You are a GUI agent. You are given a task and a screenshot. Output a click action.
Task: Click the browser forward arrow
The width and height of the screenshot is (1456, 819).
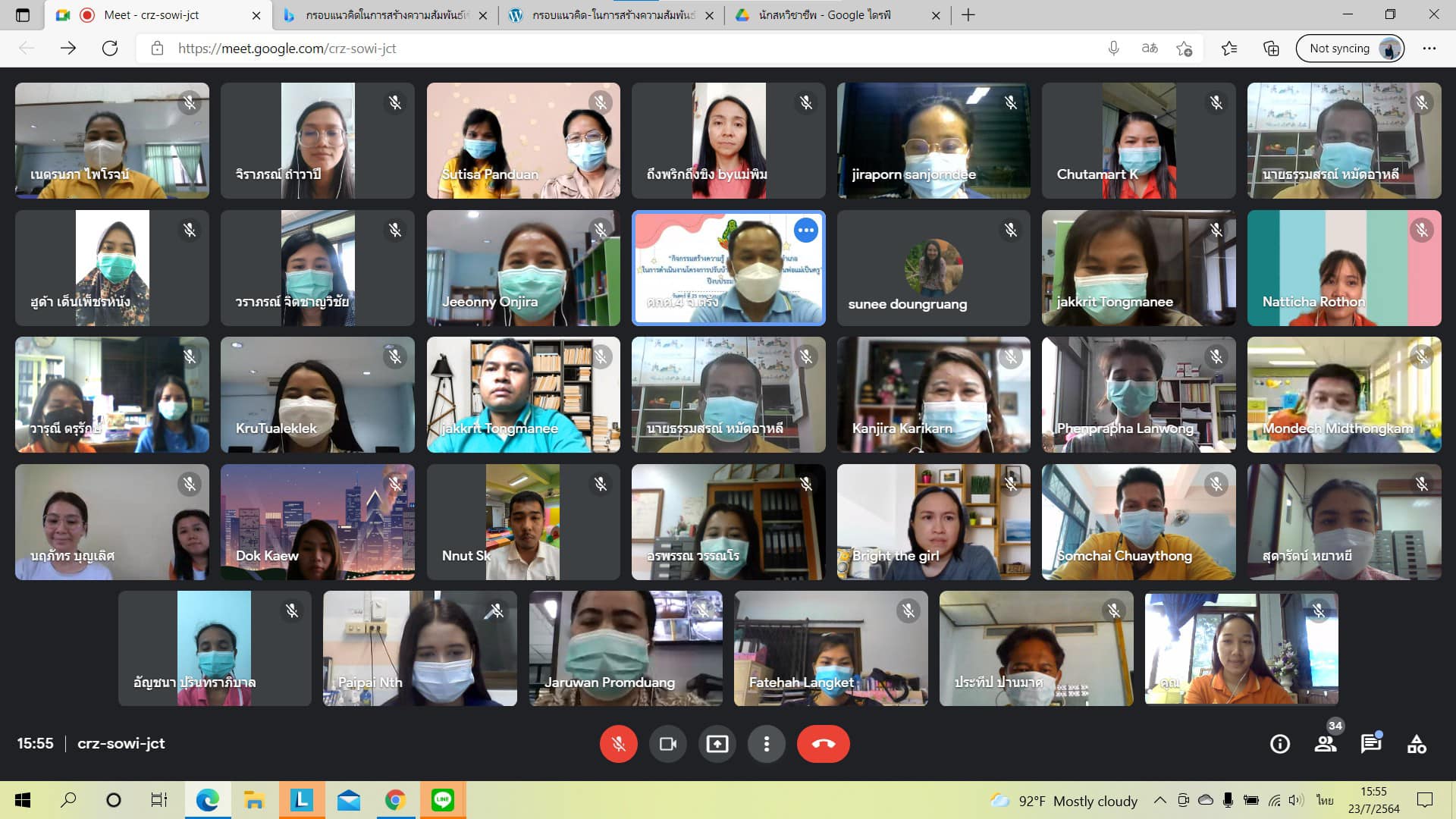(x=68, y=49)
